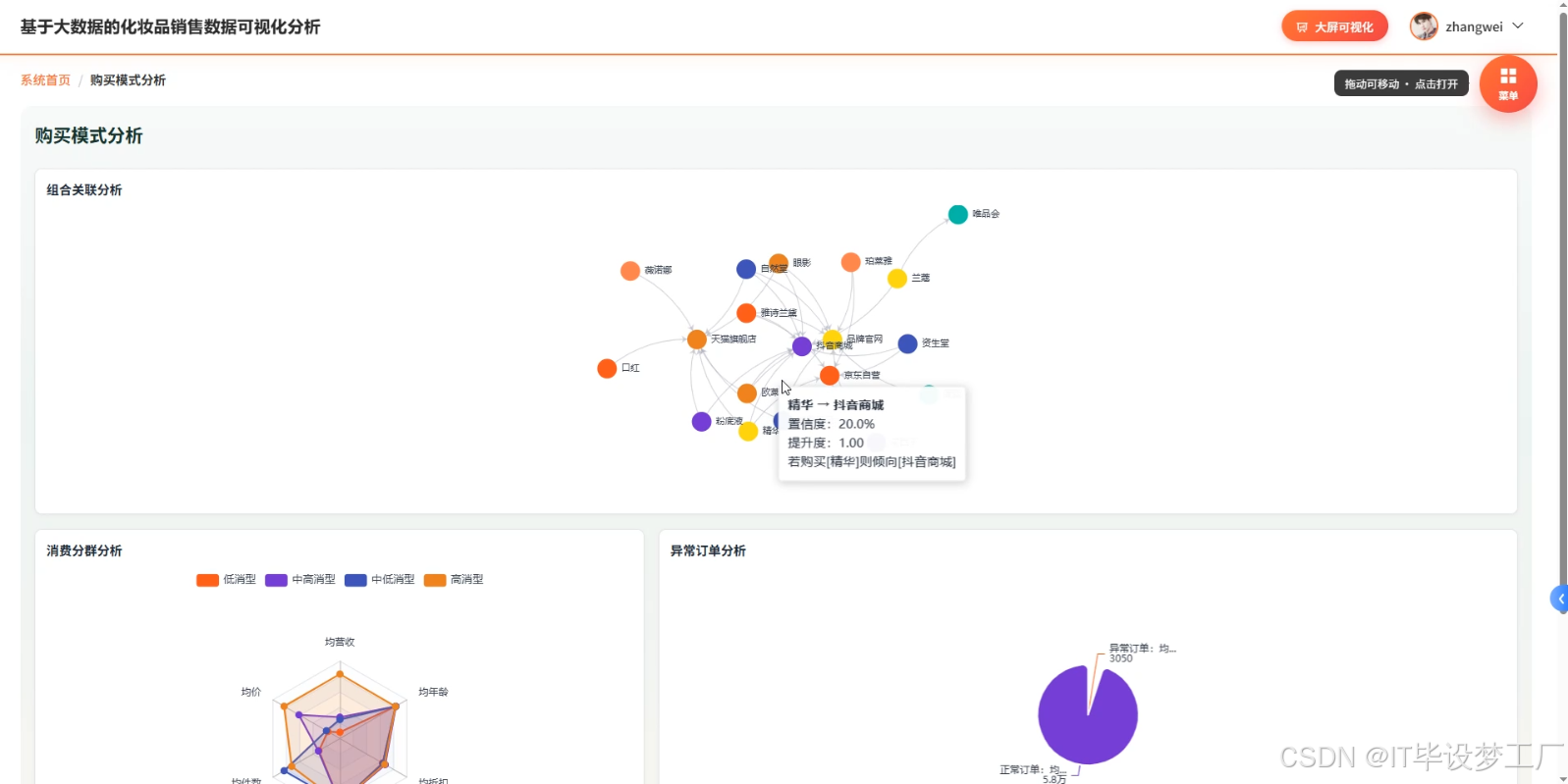Open the zhangwei user dropdown
1568x784 pixels.
pos(1467,26)
